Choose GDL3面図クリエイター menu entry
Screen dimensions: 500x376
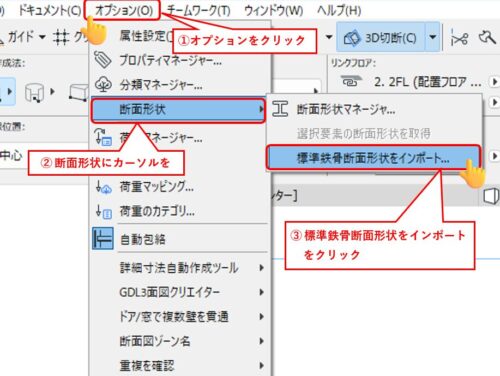[180, 292]
